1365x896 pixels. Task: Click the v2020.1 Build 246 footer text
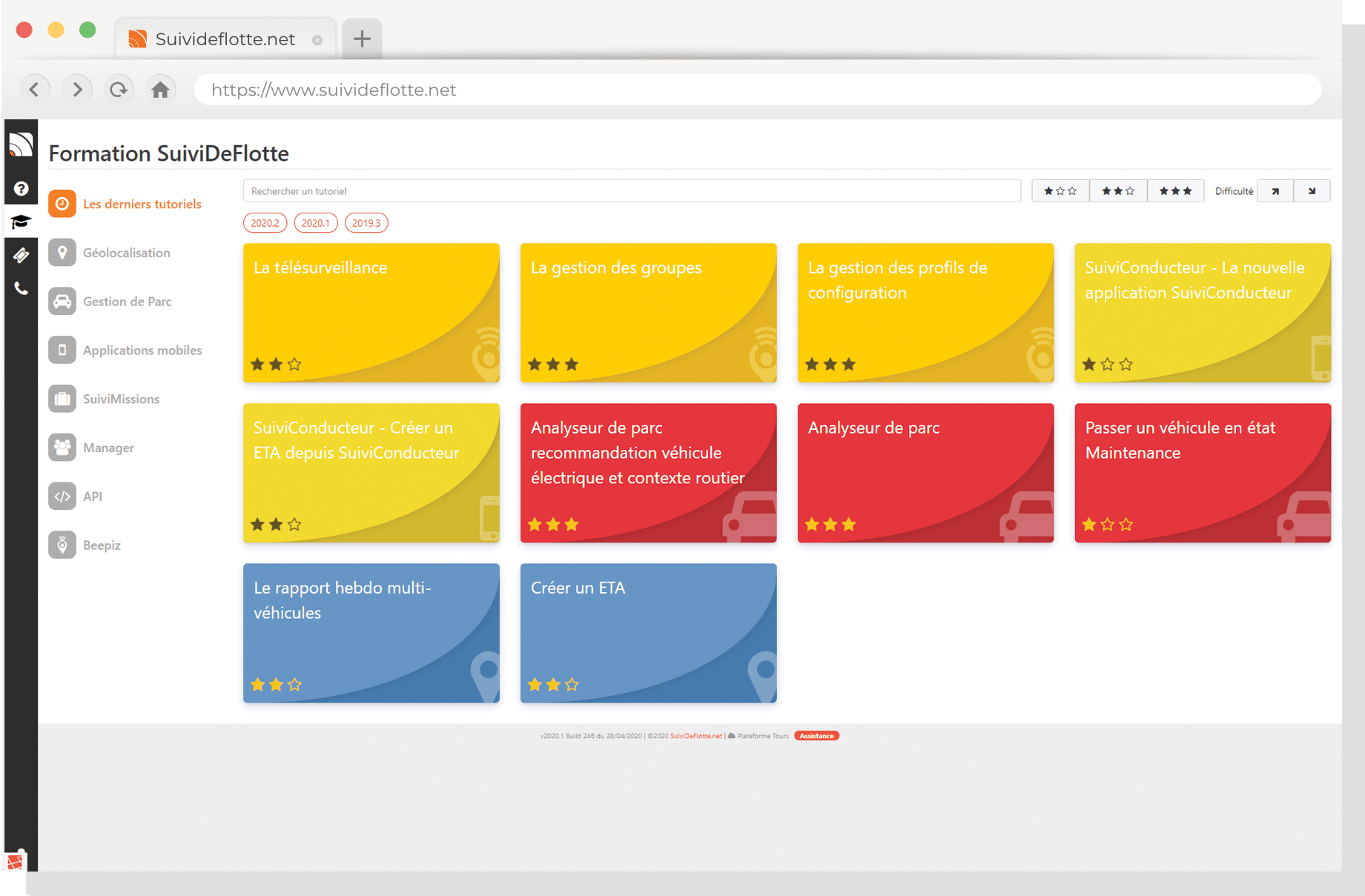coord(591,736)
